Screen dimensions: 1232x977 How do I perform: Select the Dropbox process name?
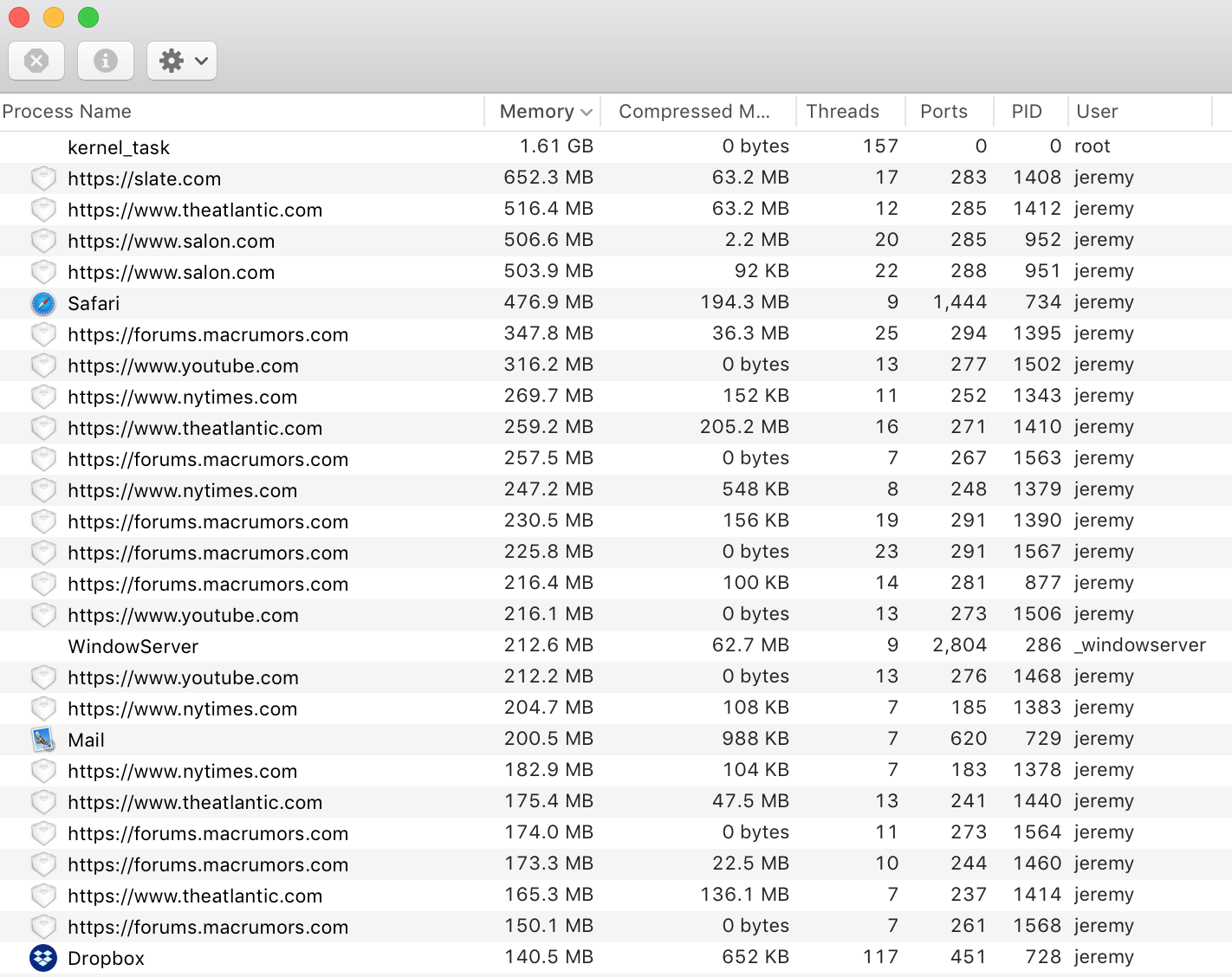(106, 958)
